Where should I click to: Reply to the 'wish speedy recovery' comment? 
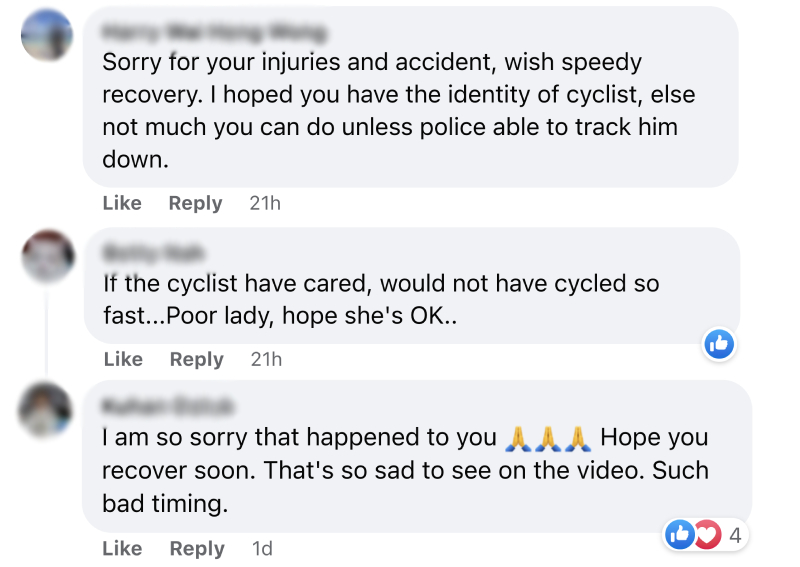(x=195, y=203)
